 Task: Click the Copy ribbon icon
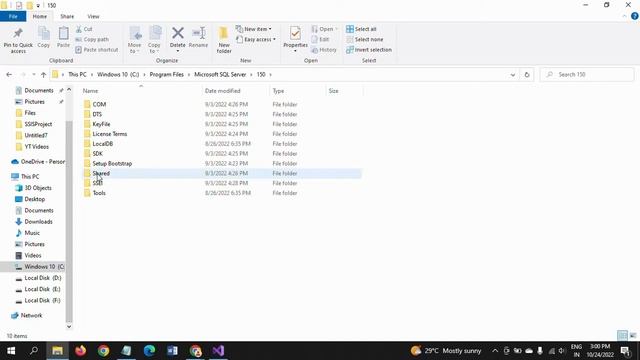click(x=44, y=38)
